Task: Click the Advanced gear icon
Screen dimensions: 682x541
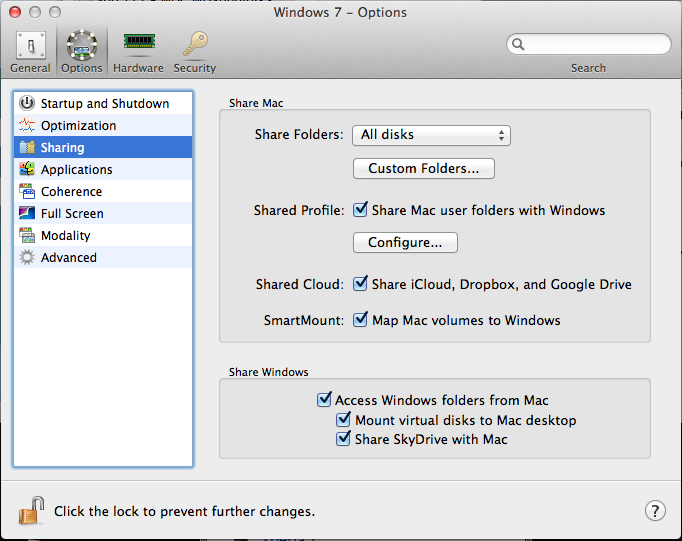Action: coord(27,257)
